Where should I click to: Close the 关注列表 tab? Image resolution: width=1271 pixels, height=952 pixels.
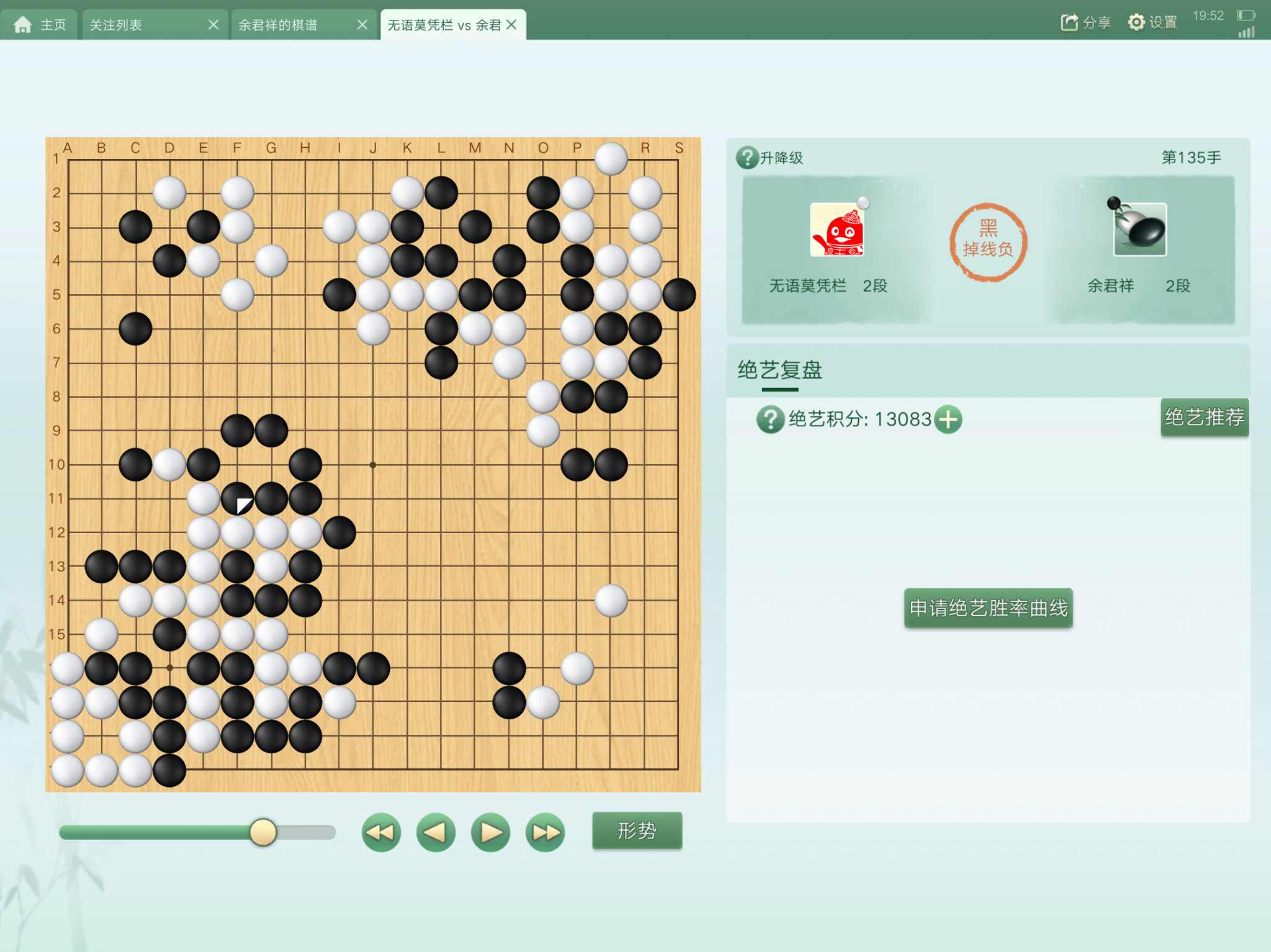click(213, 25)
